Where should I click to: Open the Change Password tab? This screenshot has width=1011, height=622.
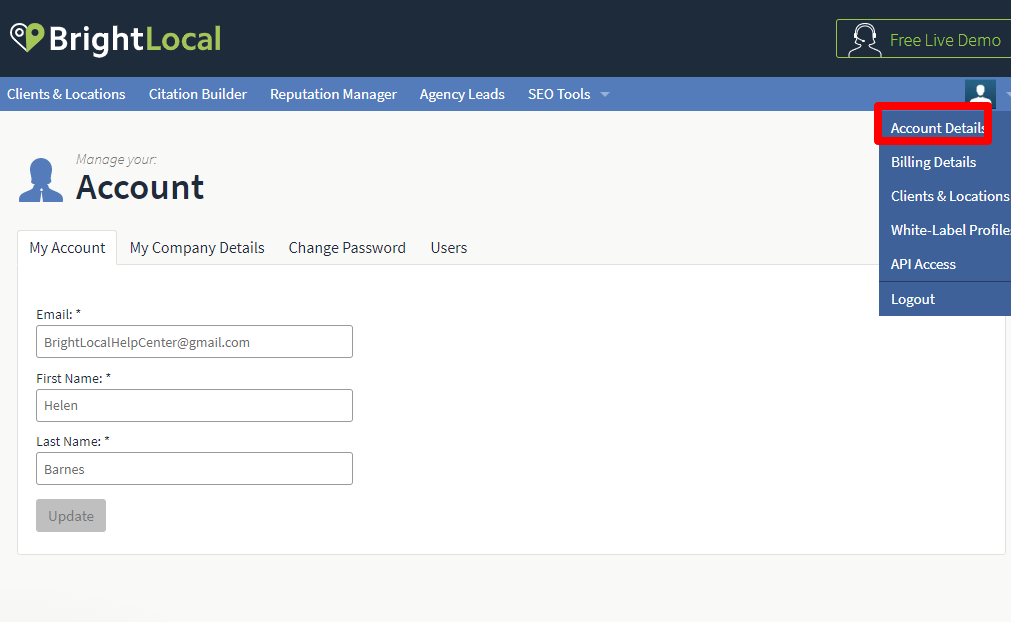pyautogui.click(x=347, y=248)
